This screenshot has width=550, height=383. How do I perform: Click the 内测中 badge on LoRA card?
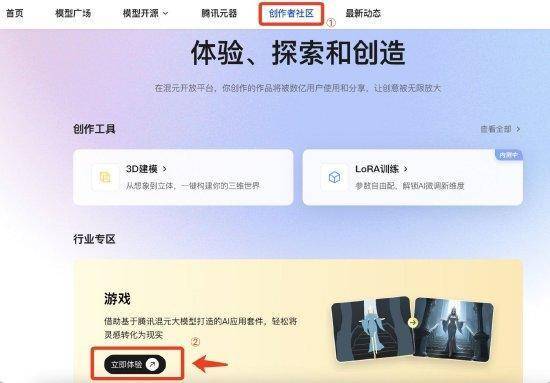(509, 155)
